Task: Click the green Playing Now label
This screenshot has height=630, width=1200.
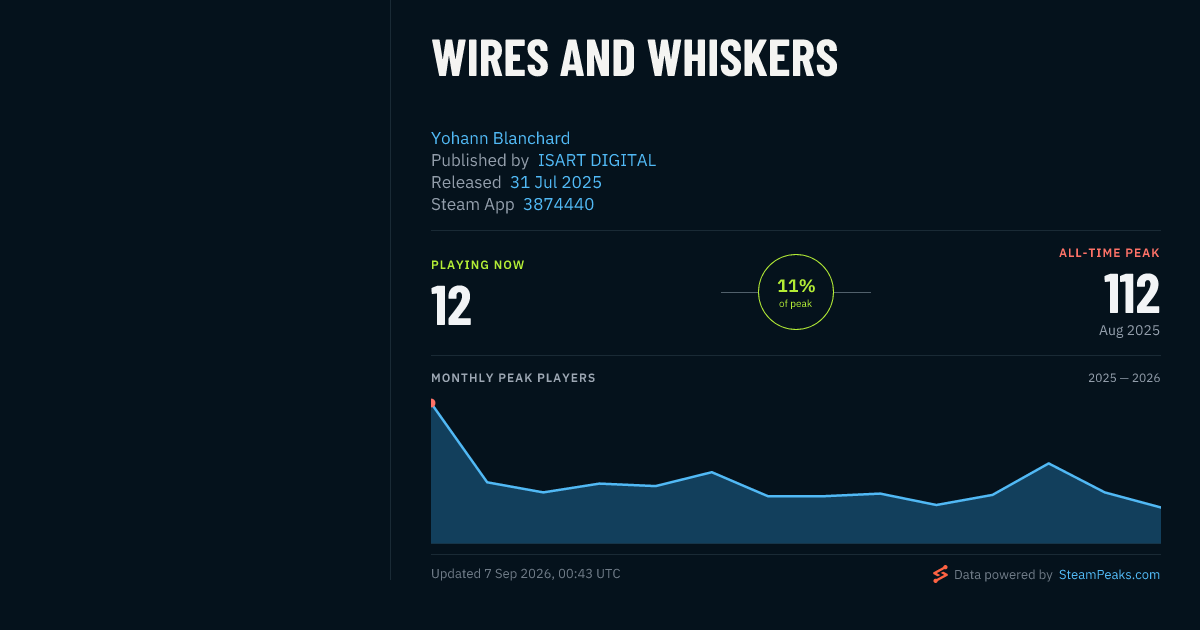Action: coord(478,265)
